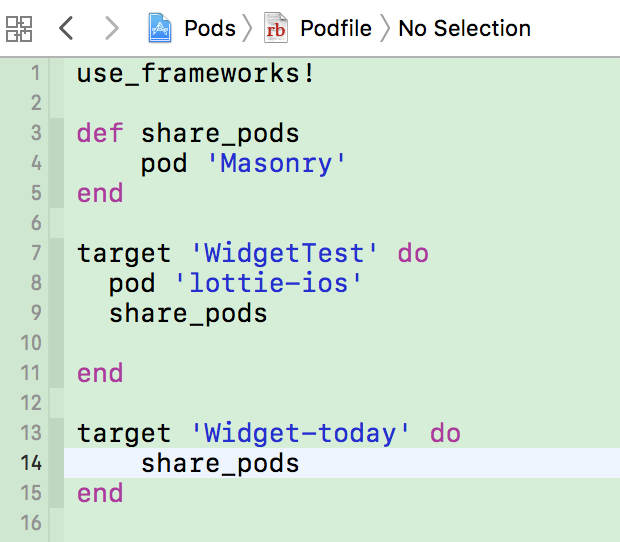Click line number 7 in the gutter
The height and width of the screenshot is (542, 620).
[x=35, y=253]
